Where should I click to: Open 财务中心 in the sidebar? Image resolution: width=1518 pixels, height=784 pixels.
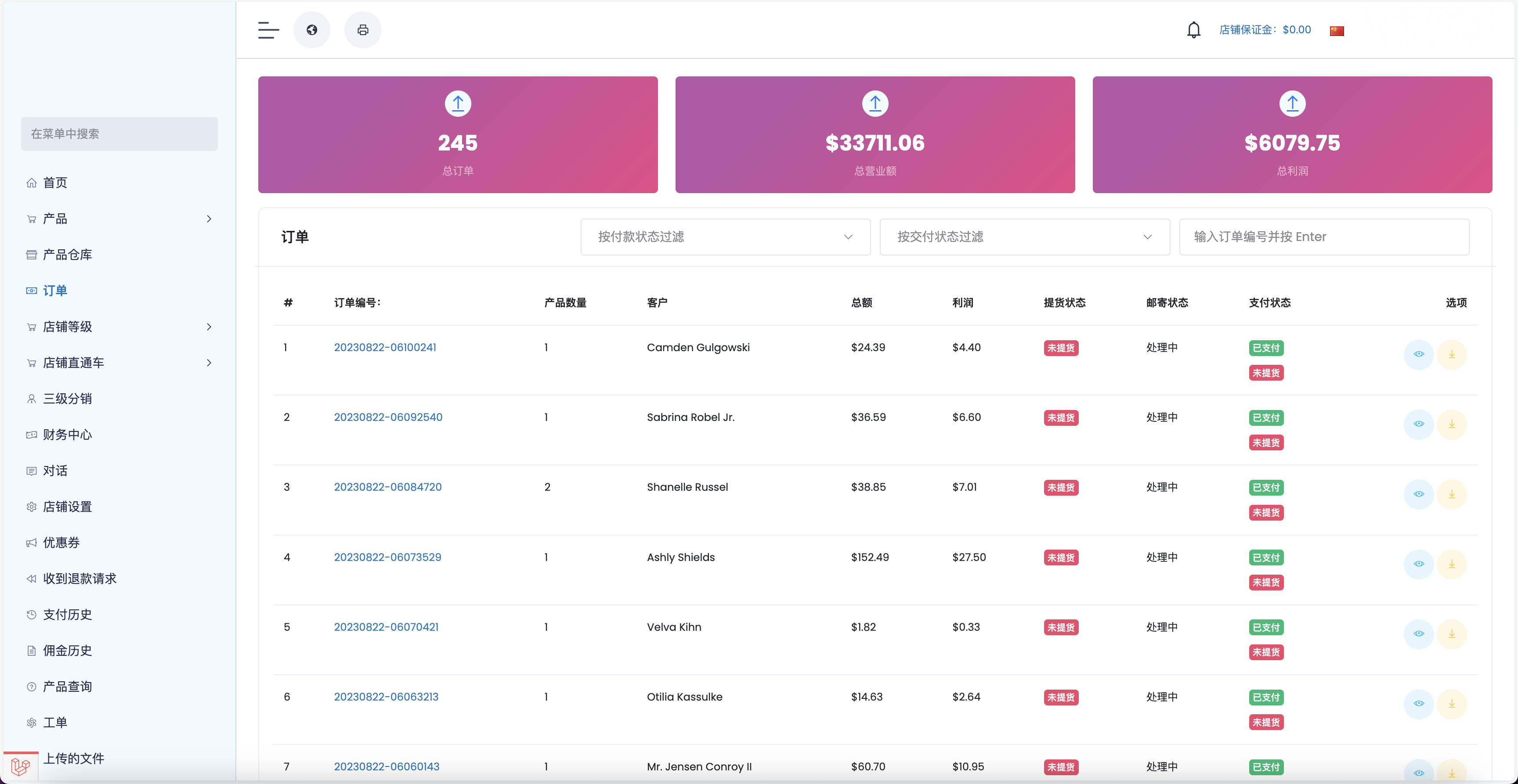(x=67, y=435)
